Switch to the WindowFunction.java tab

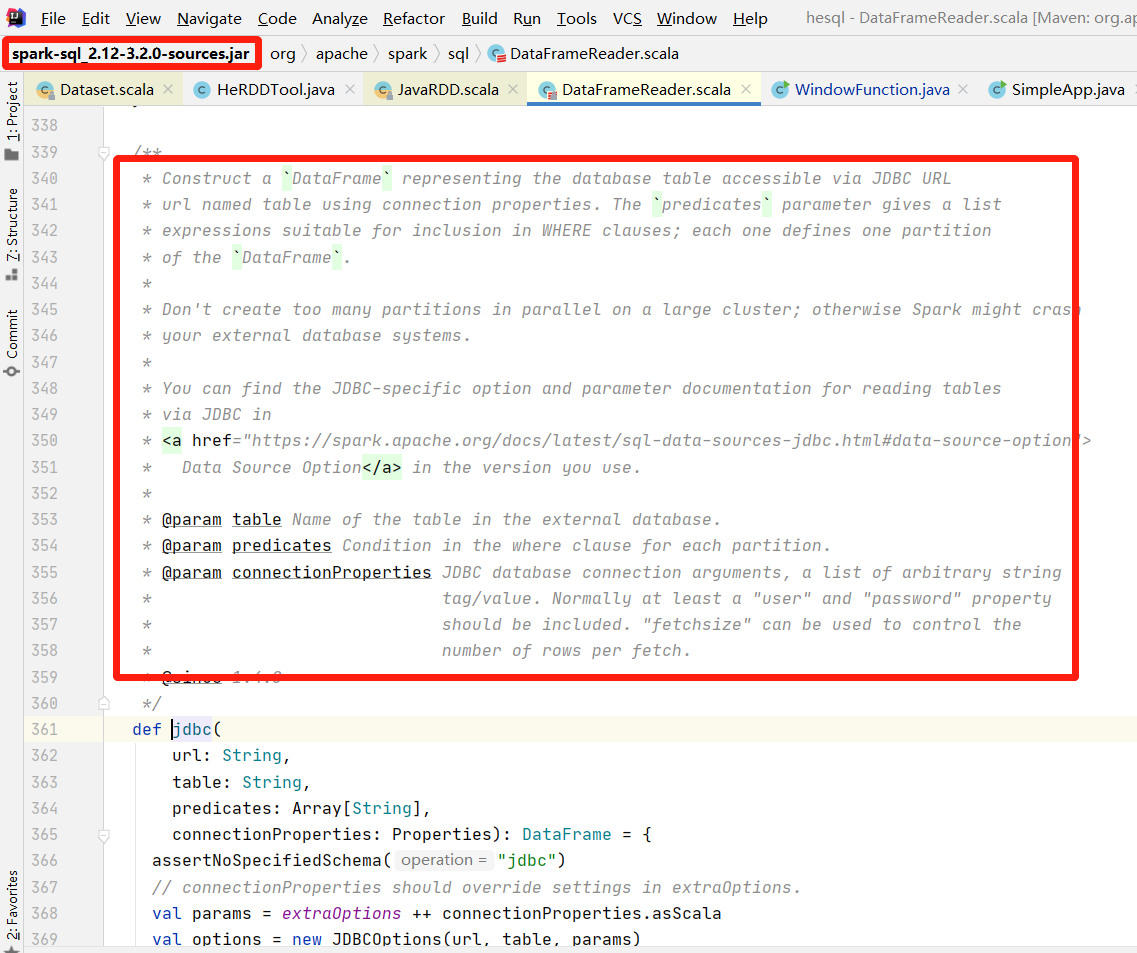pyautogui.click(x=872, y=90)
